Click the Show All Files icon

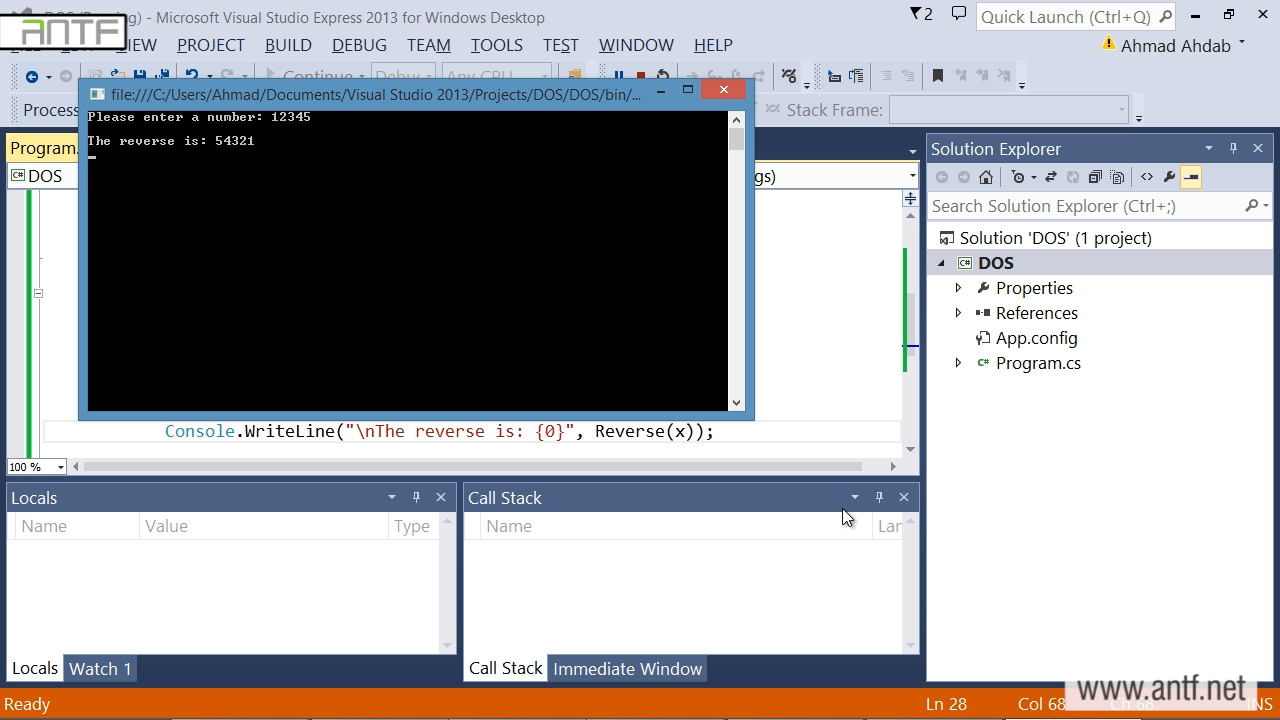point(1117,177)
